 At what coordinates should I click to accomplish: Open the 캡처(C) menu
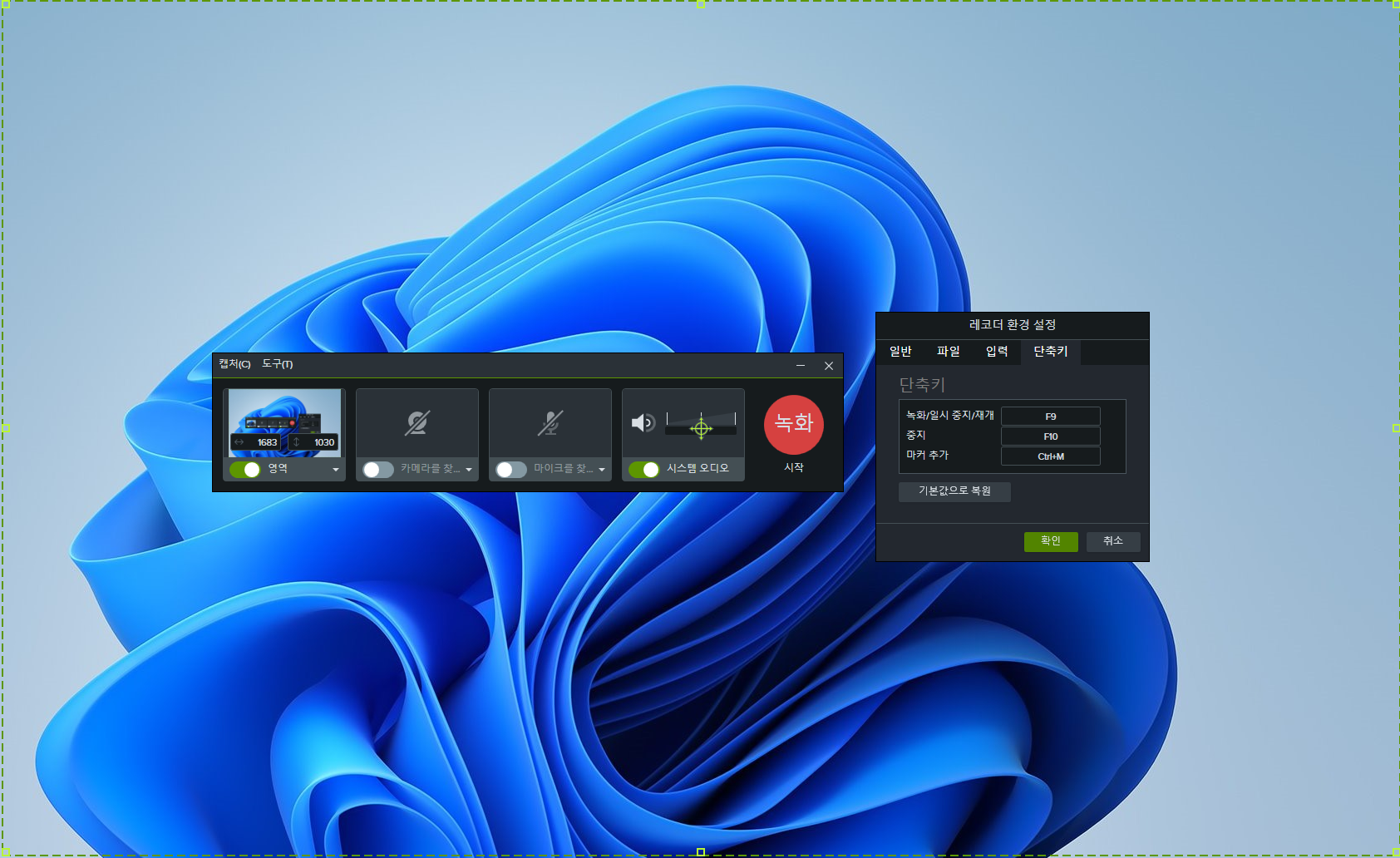tap(234, 364)
